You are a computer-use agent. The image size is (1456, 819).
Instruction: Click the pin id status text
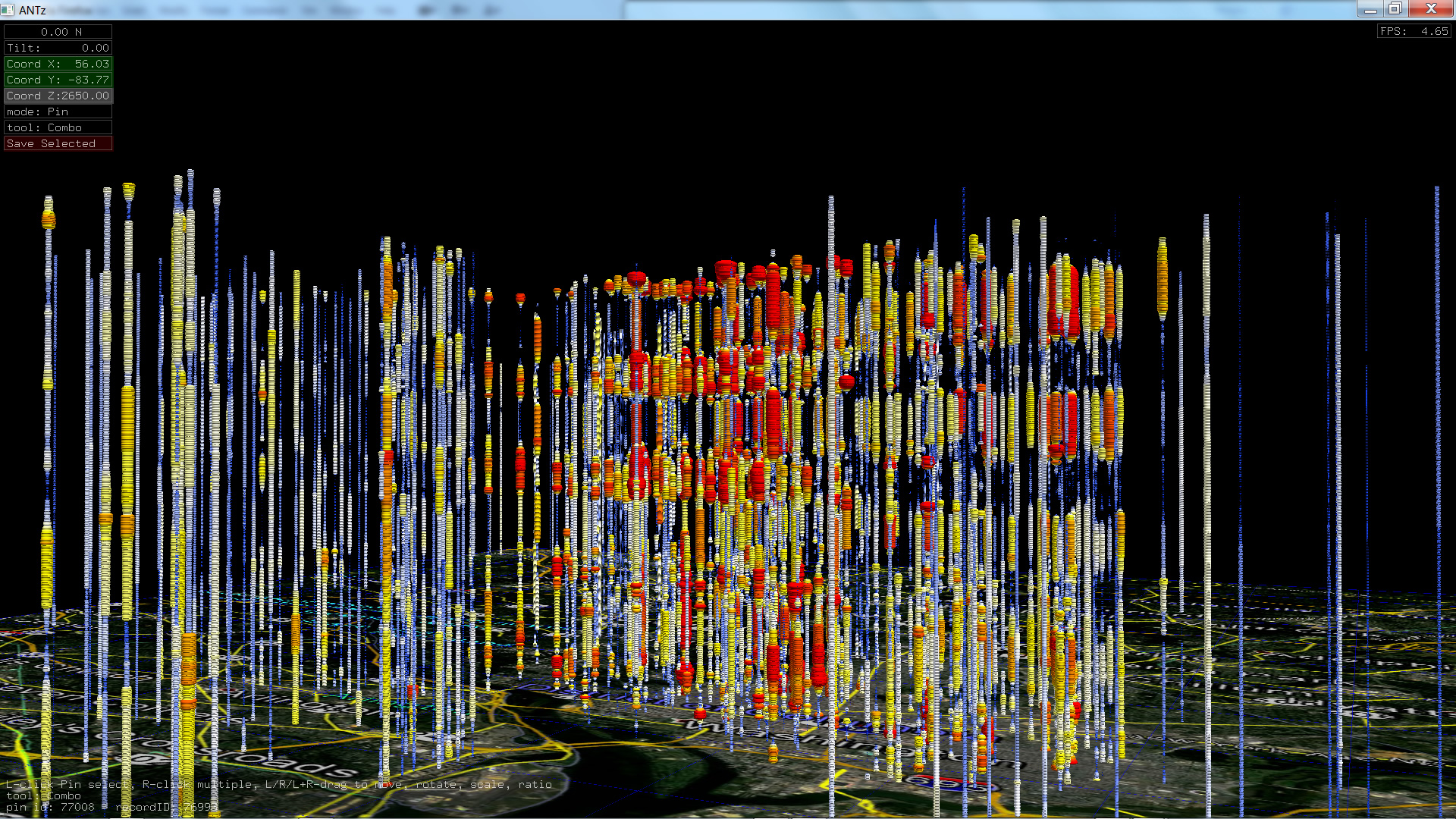(51, 807)
